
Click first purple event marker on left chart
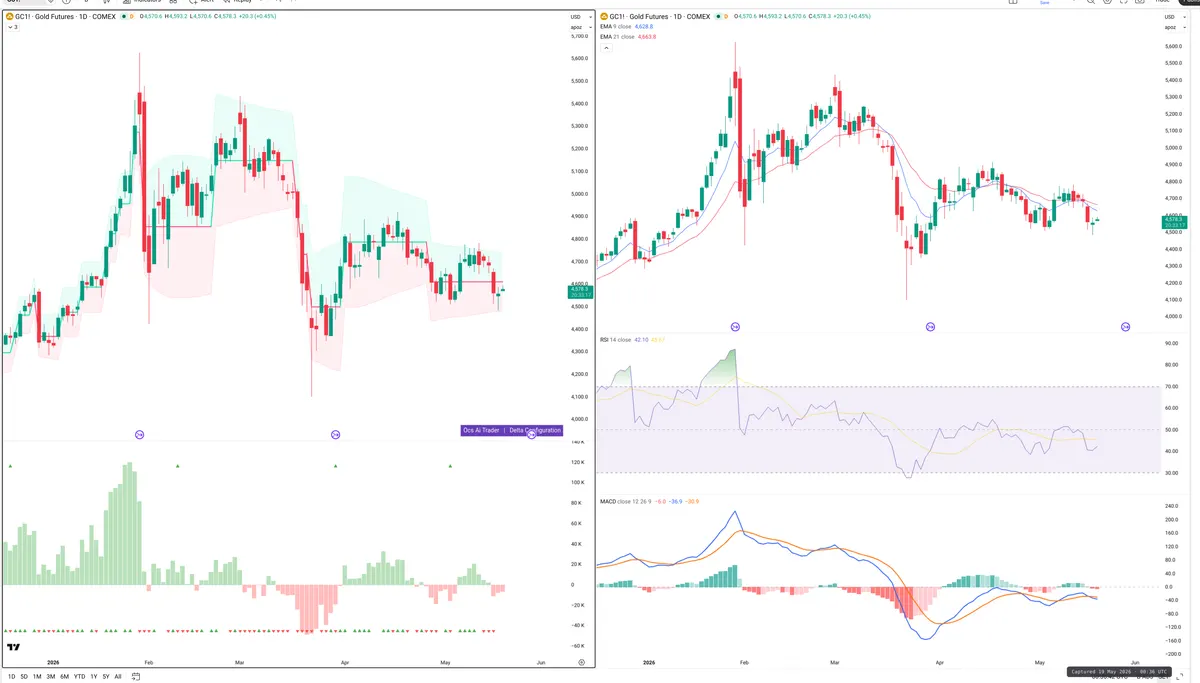point(140,434)
